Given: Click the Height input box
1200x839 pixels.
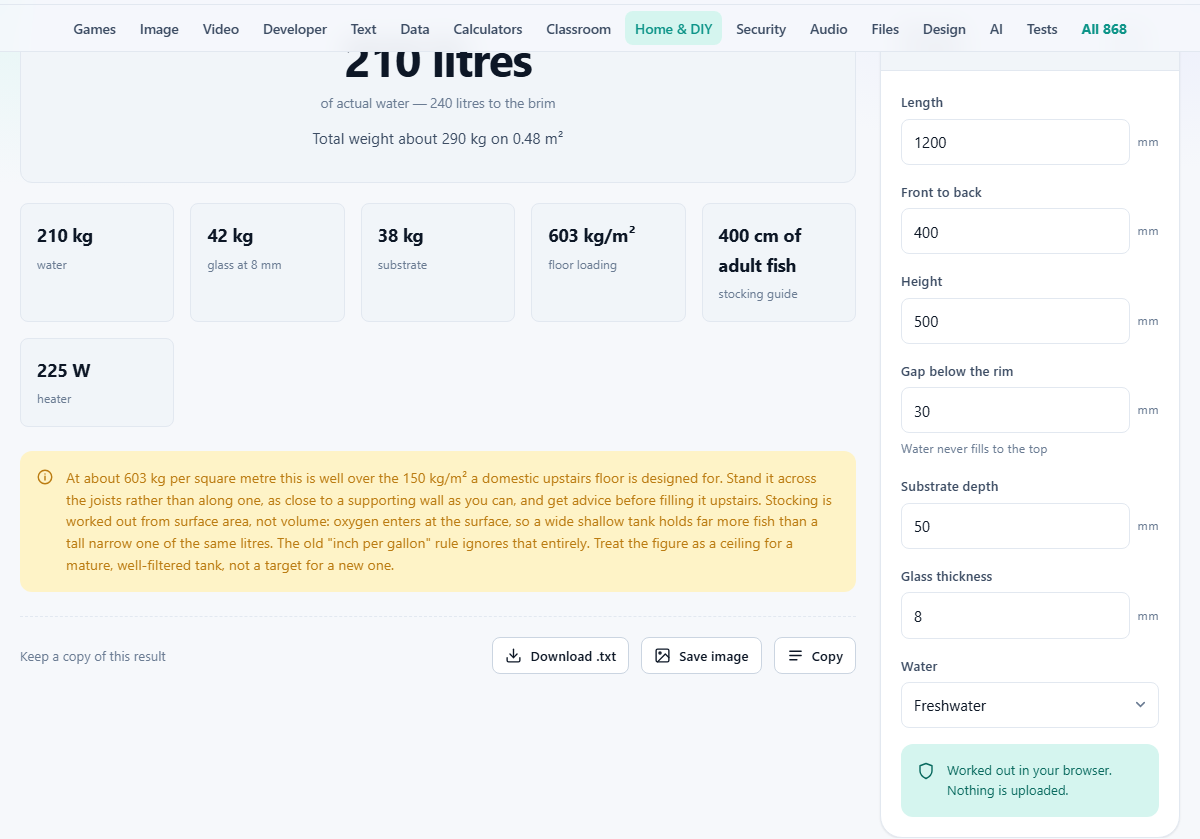Looking at the screenshot, I should point(1015,321).
